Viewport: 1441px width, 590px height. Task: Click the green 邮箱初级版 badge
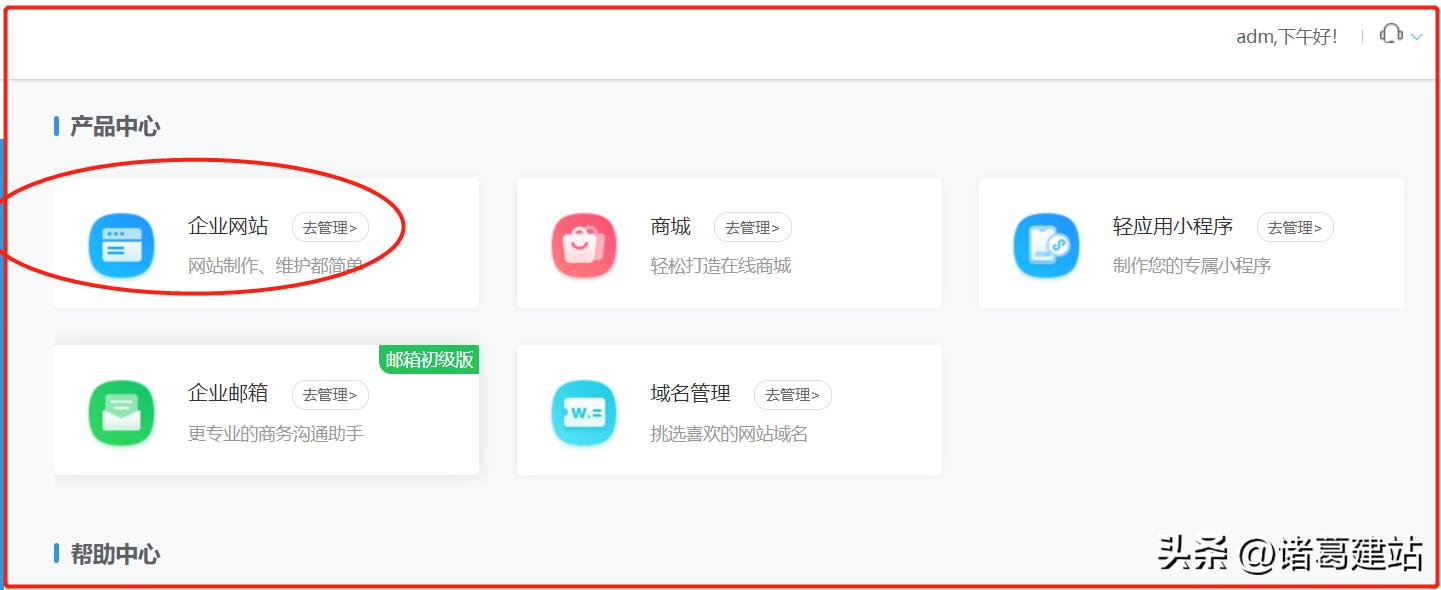tap(428, 360)
